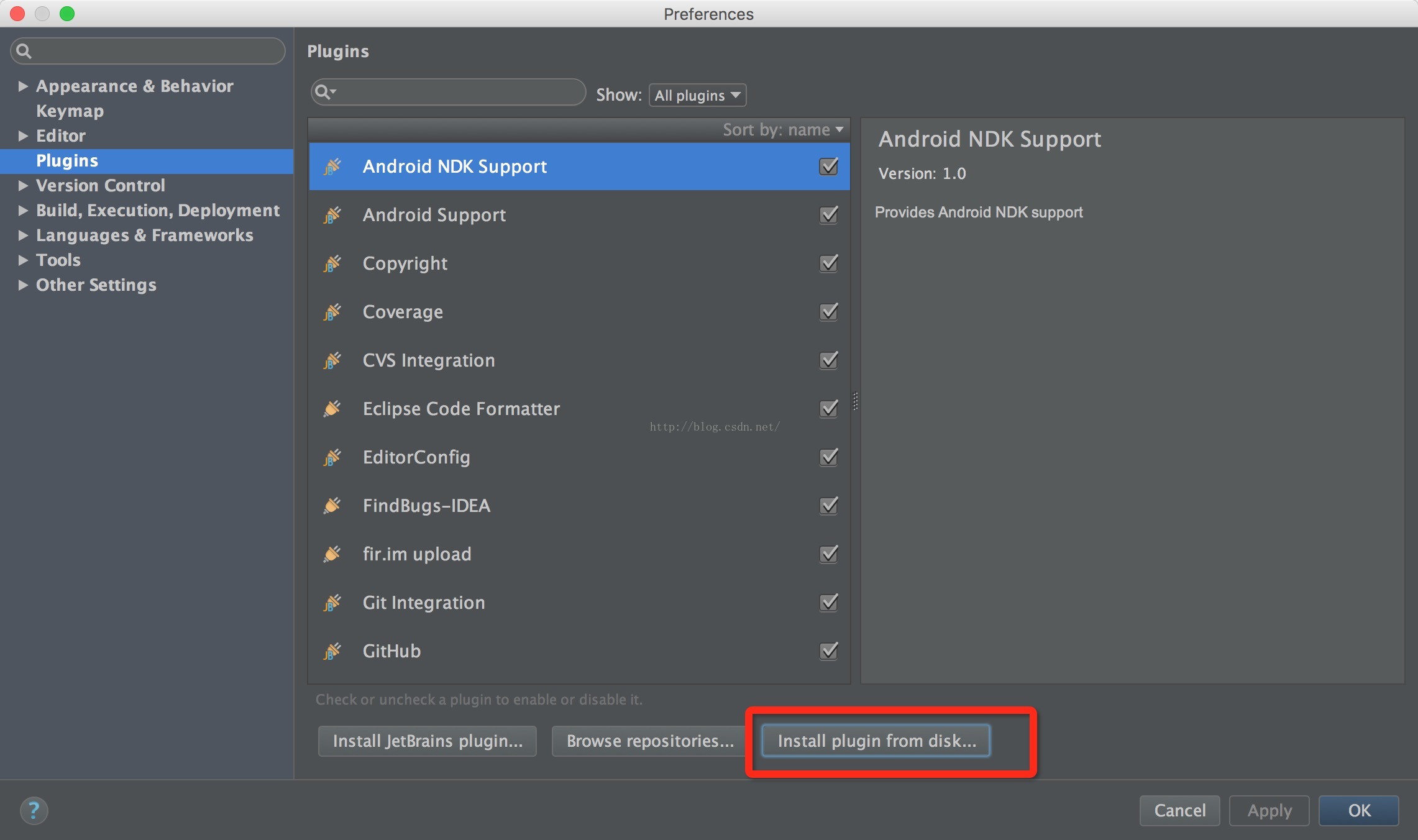Click Browse repositories button

649,741
